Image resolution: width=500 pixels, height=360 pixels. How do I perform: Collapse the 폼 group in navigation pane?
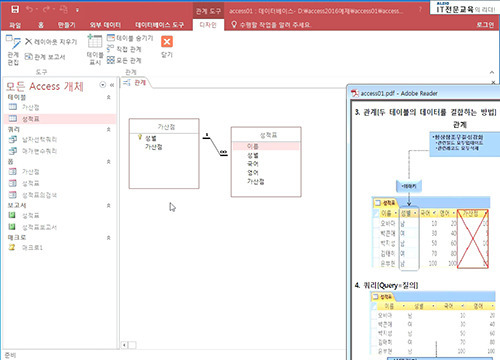click(109, 162)
